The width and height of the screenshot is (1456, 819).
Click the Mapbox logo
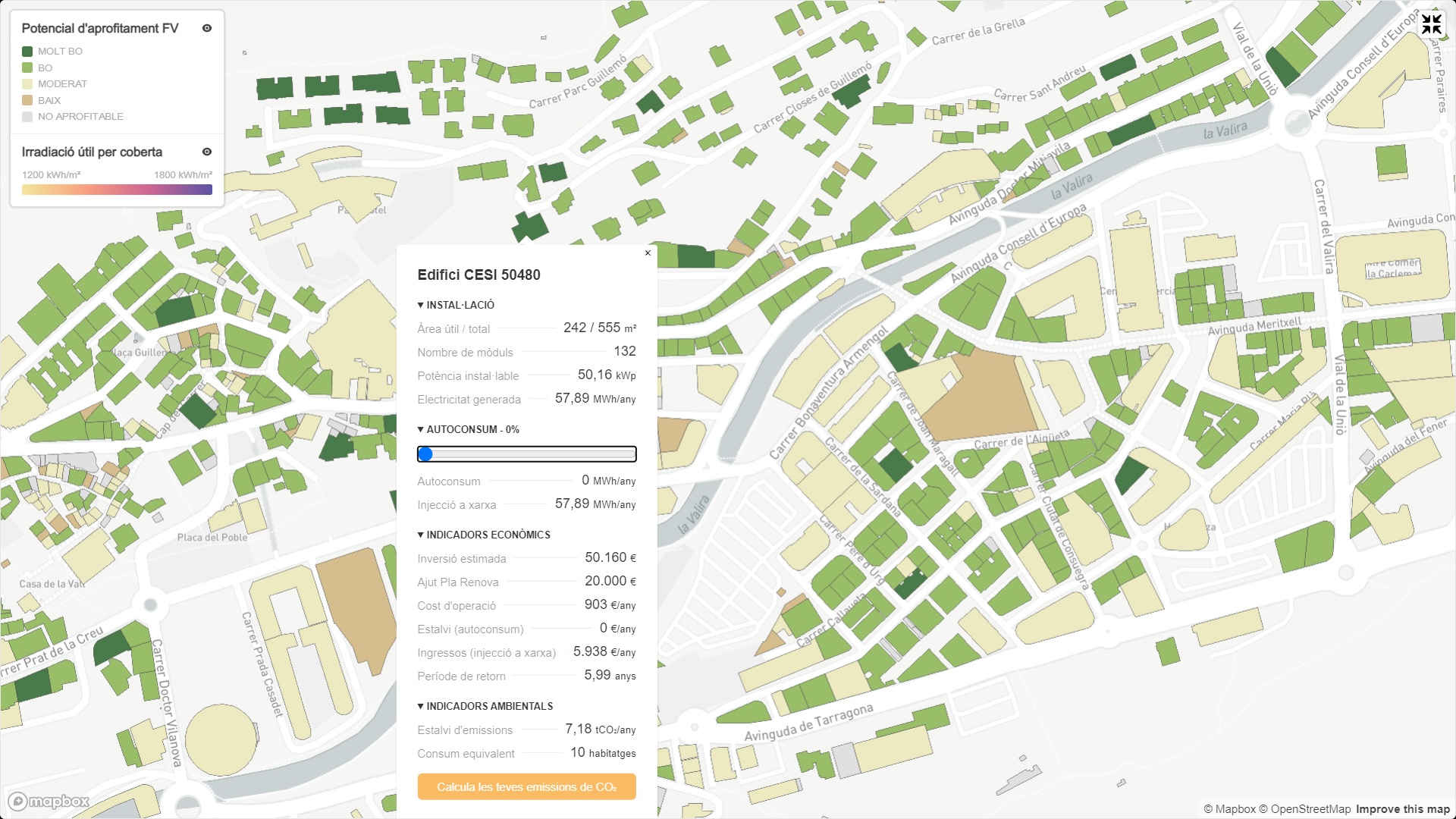(x=49, y=802)
